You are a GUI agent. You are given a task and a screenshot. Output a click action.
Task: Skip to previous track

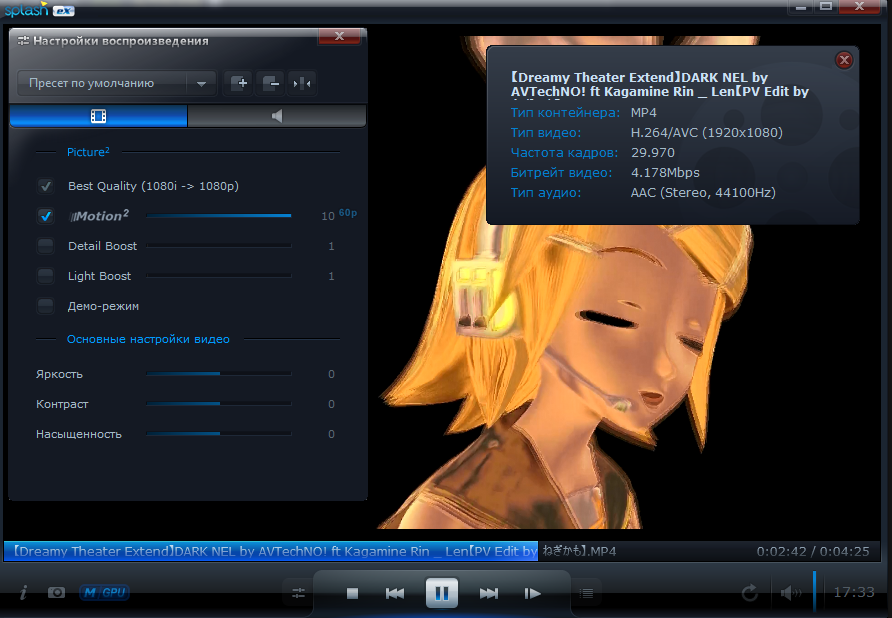tap(395, 593)
